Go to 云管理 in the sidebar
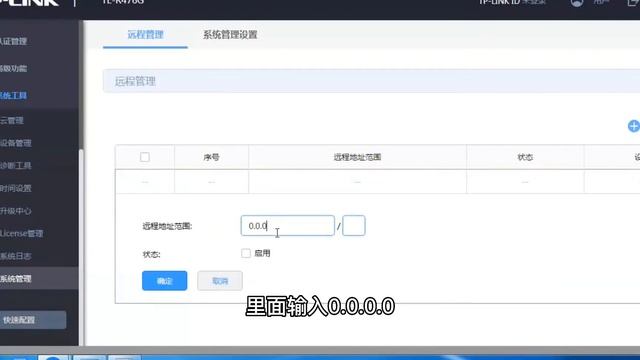The height and width of the screenshot is (360, 640). point(12,120)
